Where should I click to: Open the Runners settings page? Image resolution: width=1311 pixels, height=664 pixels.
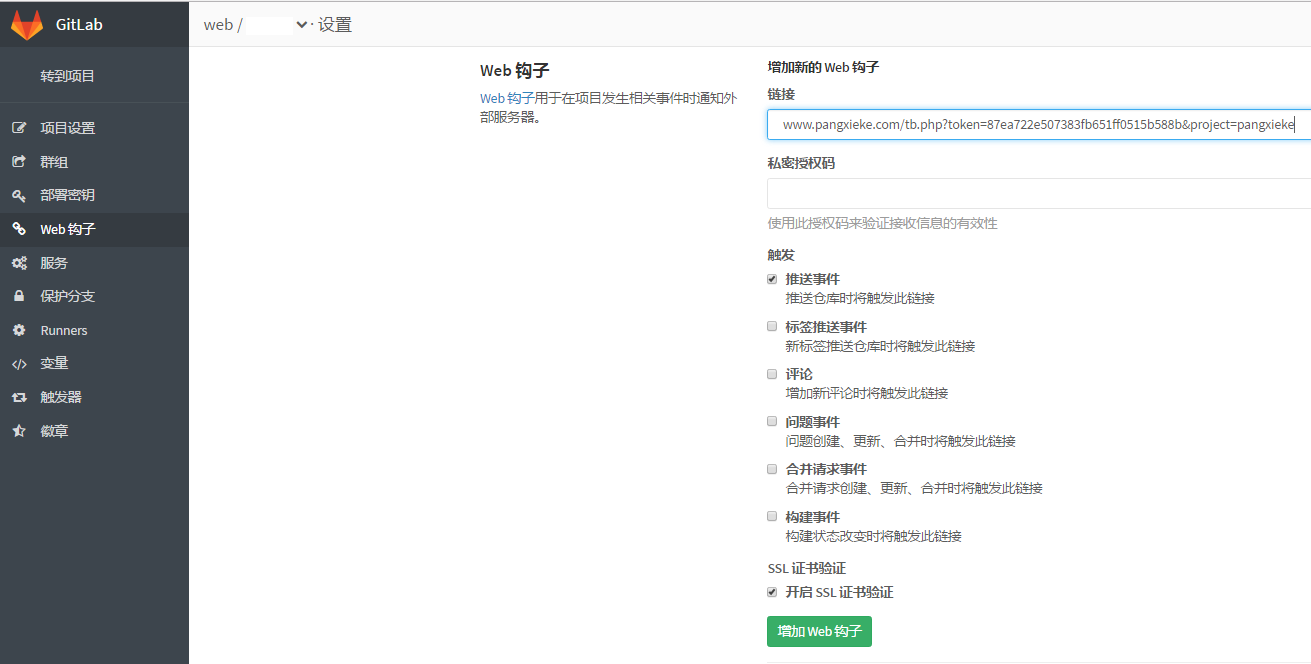coord(63,329)
